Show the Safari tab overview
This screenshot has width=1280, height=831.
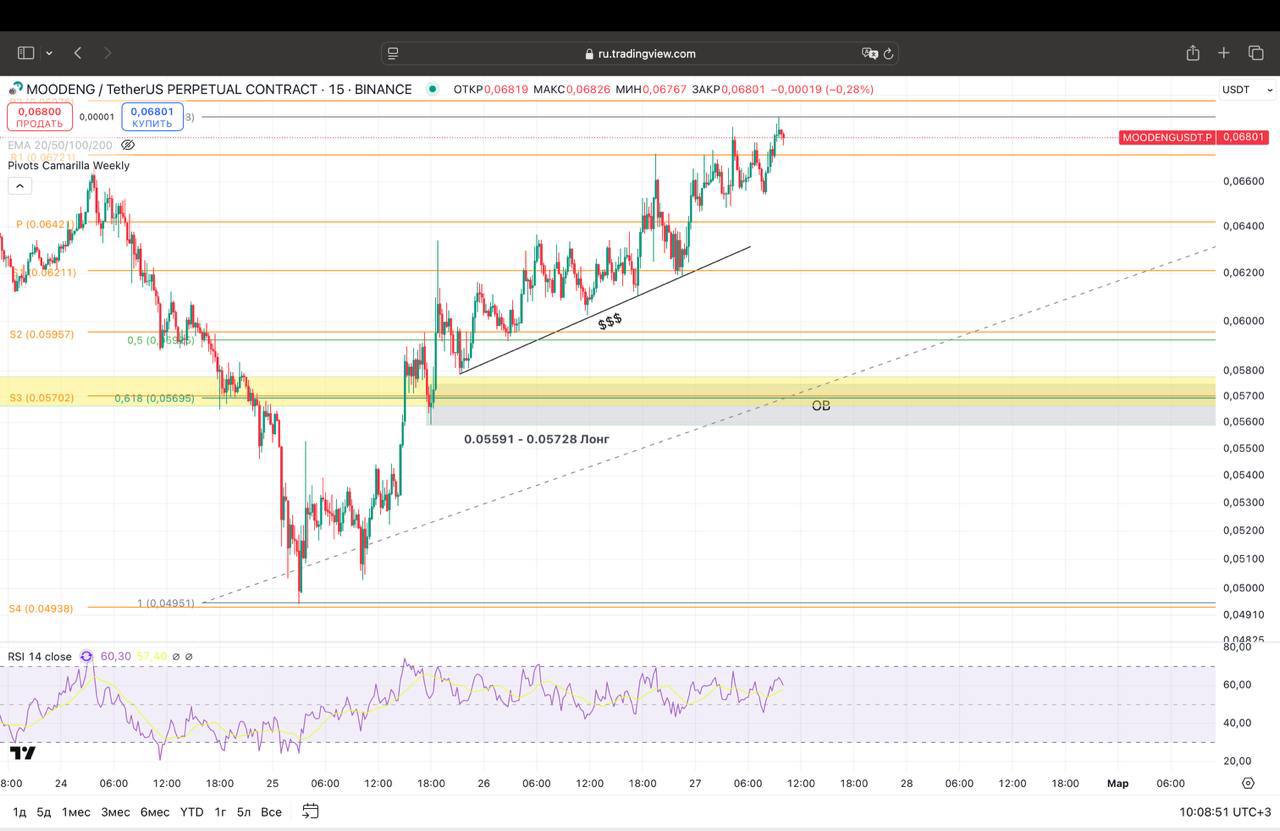click(1256, 53)
